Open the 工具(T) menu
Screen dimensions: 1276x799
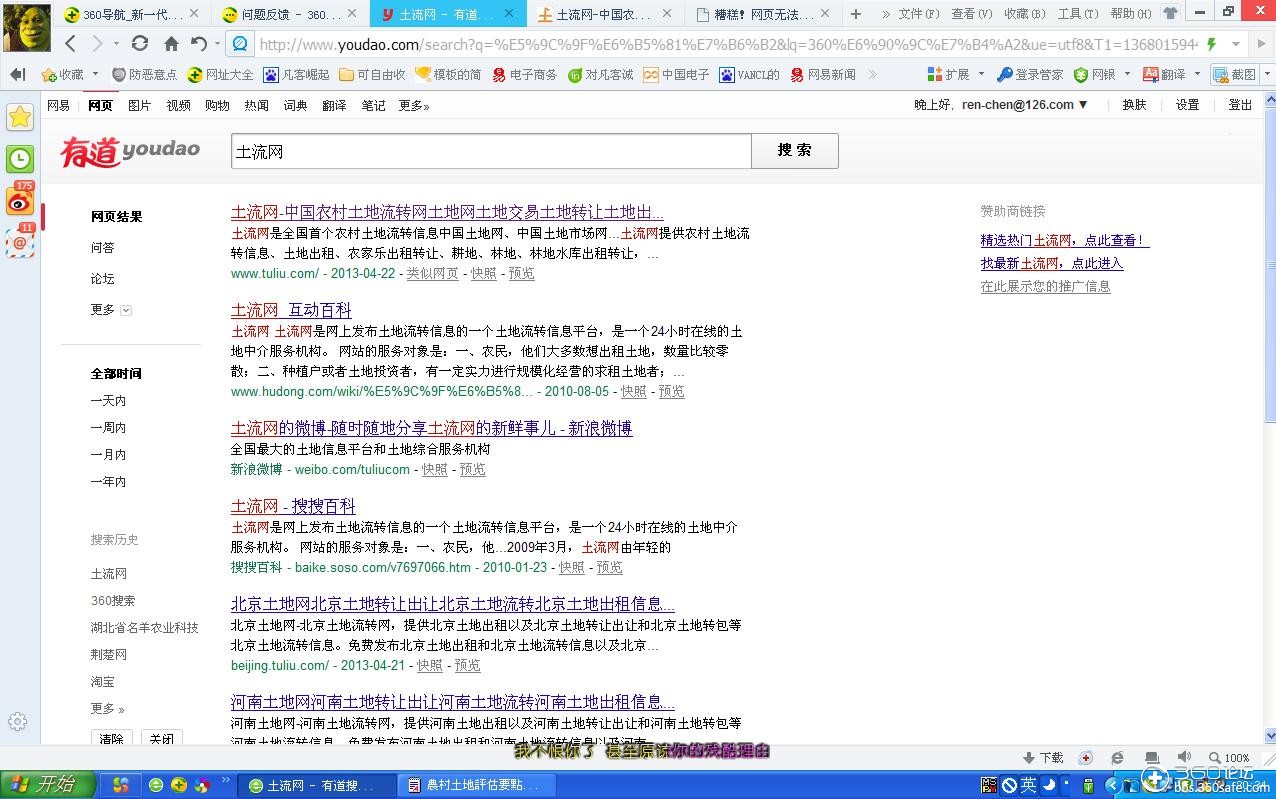tap(1078, 14)
